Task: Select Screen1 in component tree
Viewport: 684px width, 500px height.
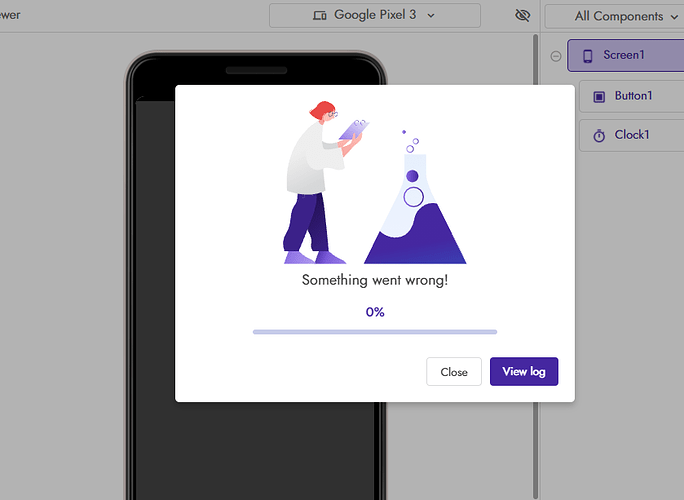Action: 626,55
